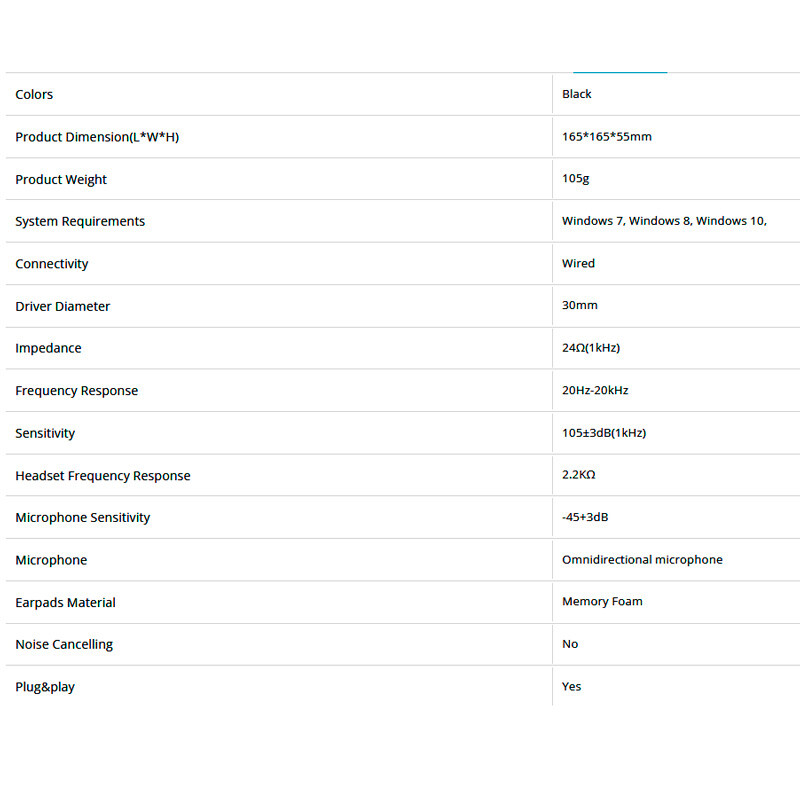
Task: Click the Microphone Sensitivity label
Action: pyautogui.click(x=83, y=518)
